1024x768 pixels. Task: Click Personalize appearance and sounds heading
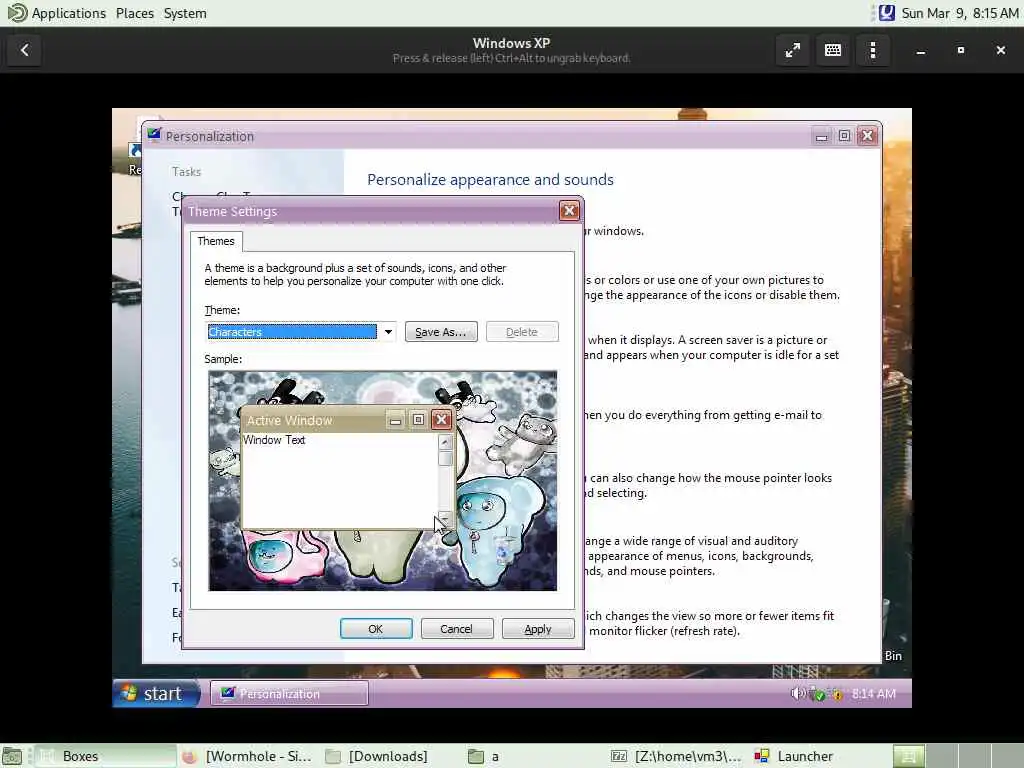490,180
